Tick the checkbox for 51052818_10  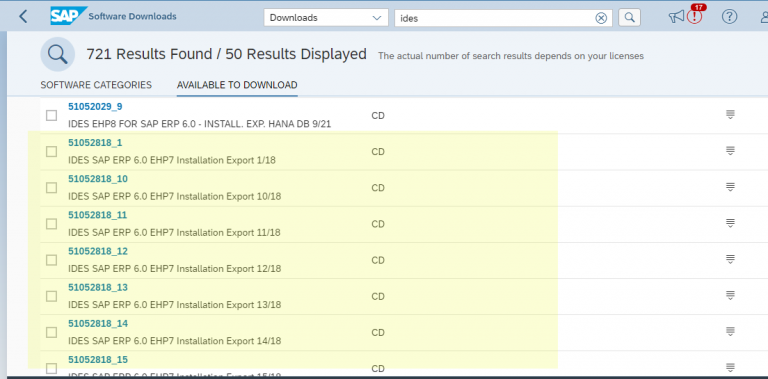pos(51,188)
